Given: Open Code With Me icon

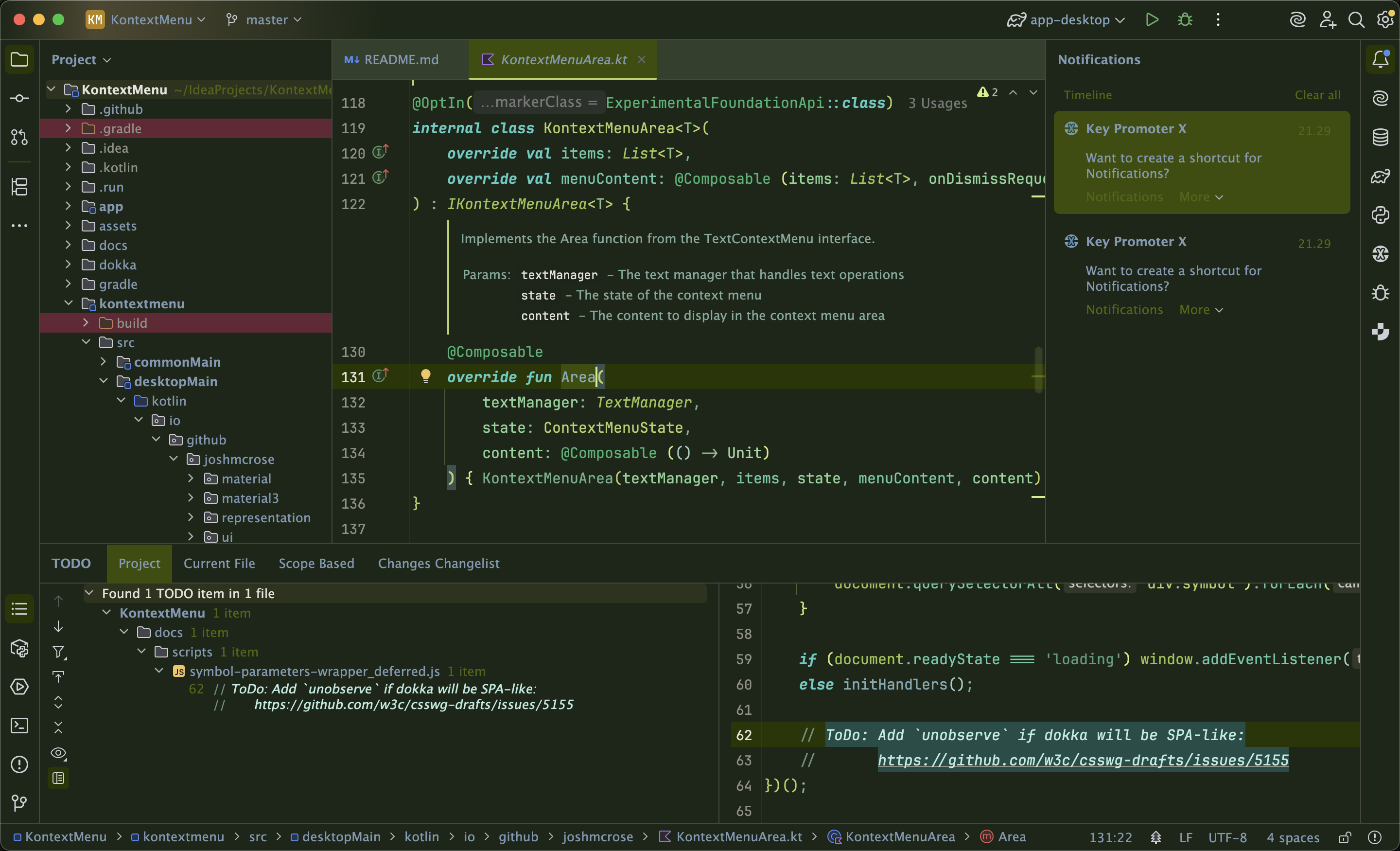Looking at the screenshot, I should (1327, 20).
